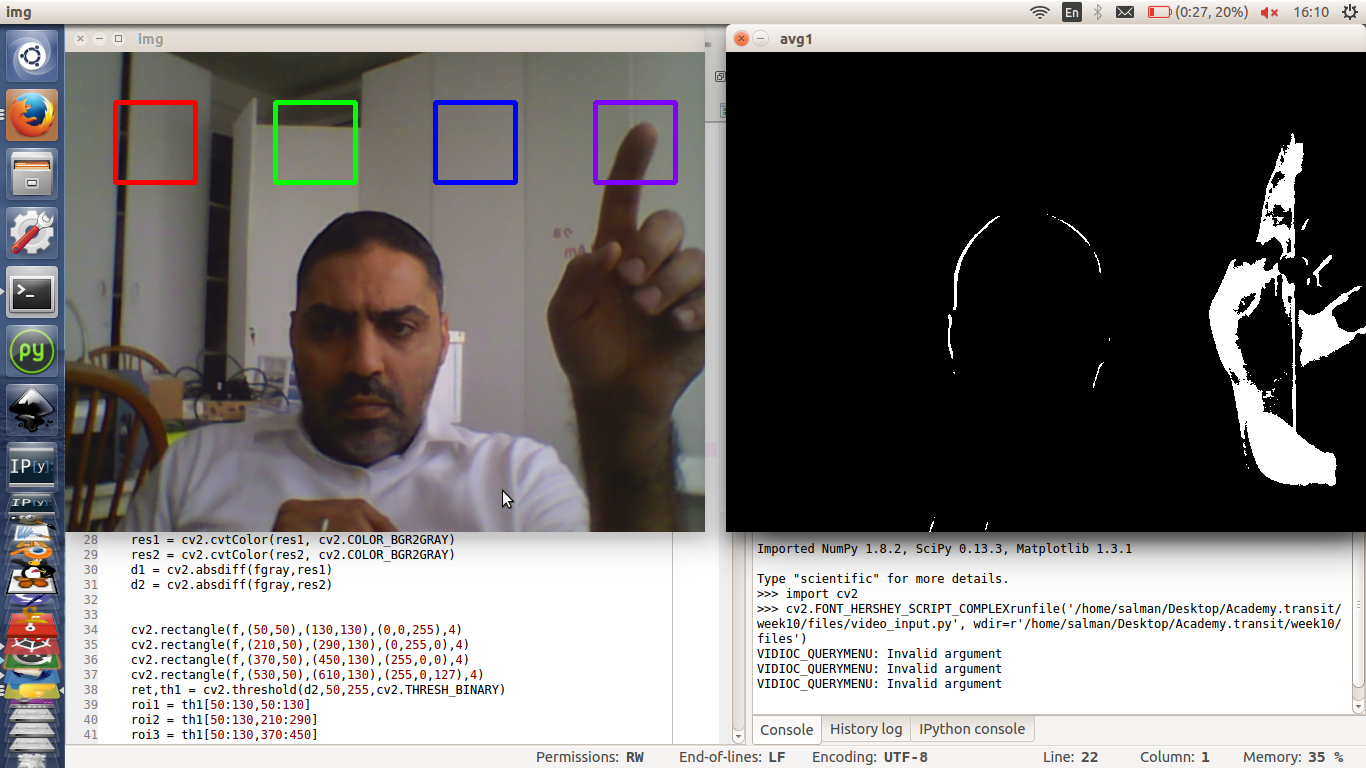The height and width of the screenshot is (768, 1366).
Task: Open the Wi-Fi network indicator
Action: click(x=1040, y=12)
